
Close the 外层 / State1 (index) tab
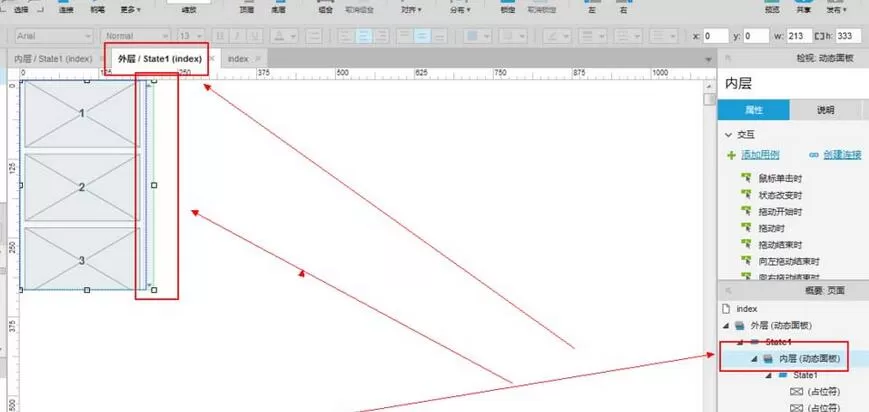point(211,58)
